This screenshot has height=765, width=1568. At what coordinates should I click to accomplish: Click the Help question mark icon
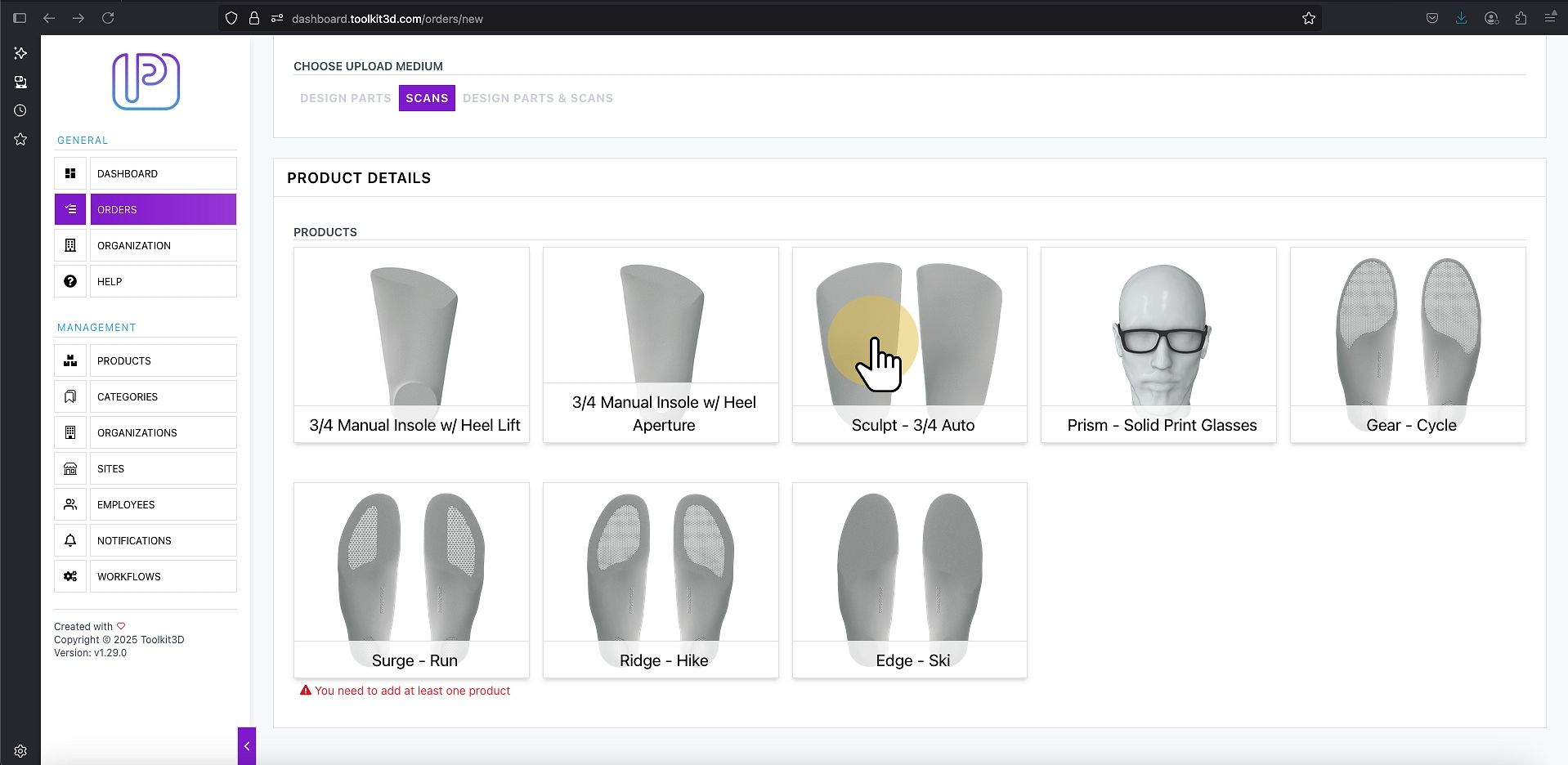(70, 281)
